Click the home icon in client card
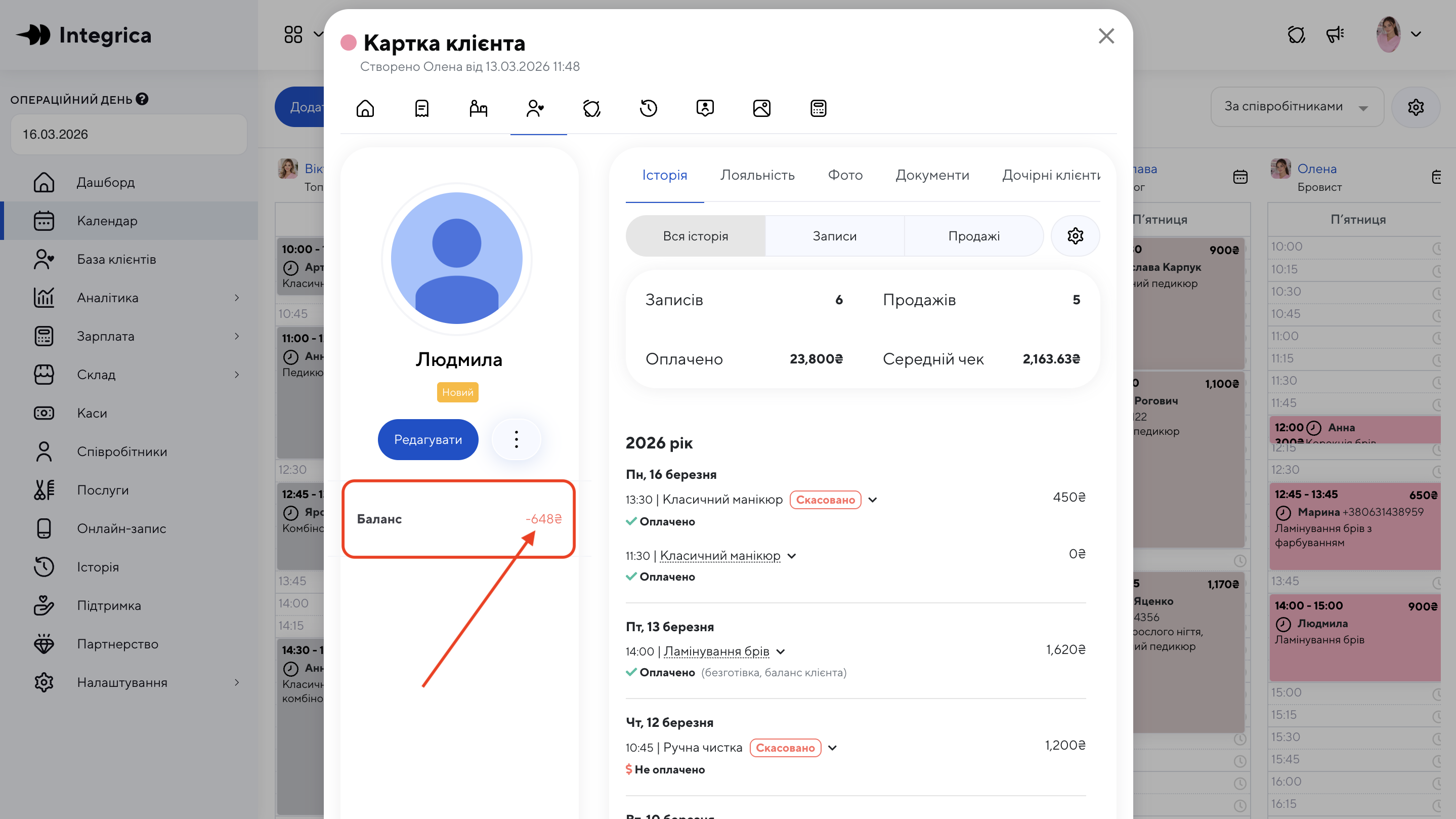 point(365,108)
